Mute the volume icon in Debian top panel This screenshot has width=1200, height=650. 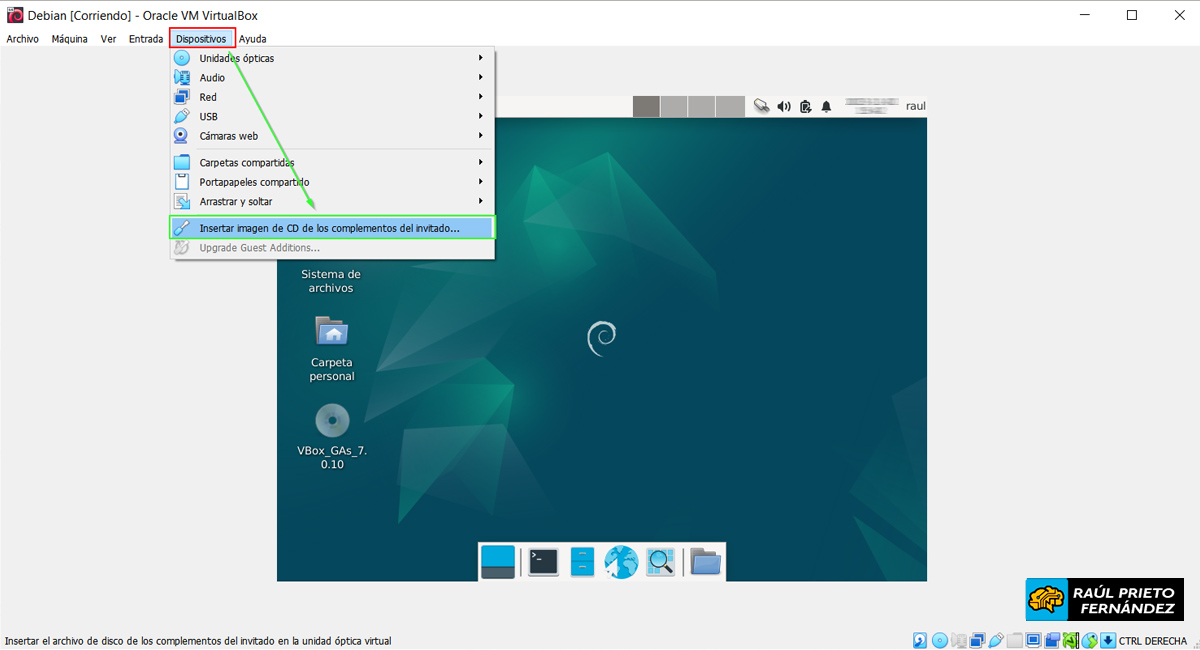[783, 106]
